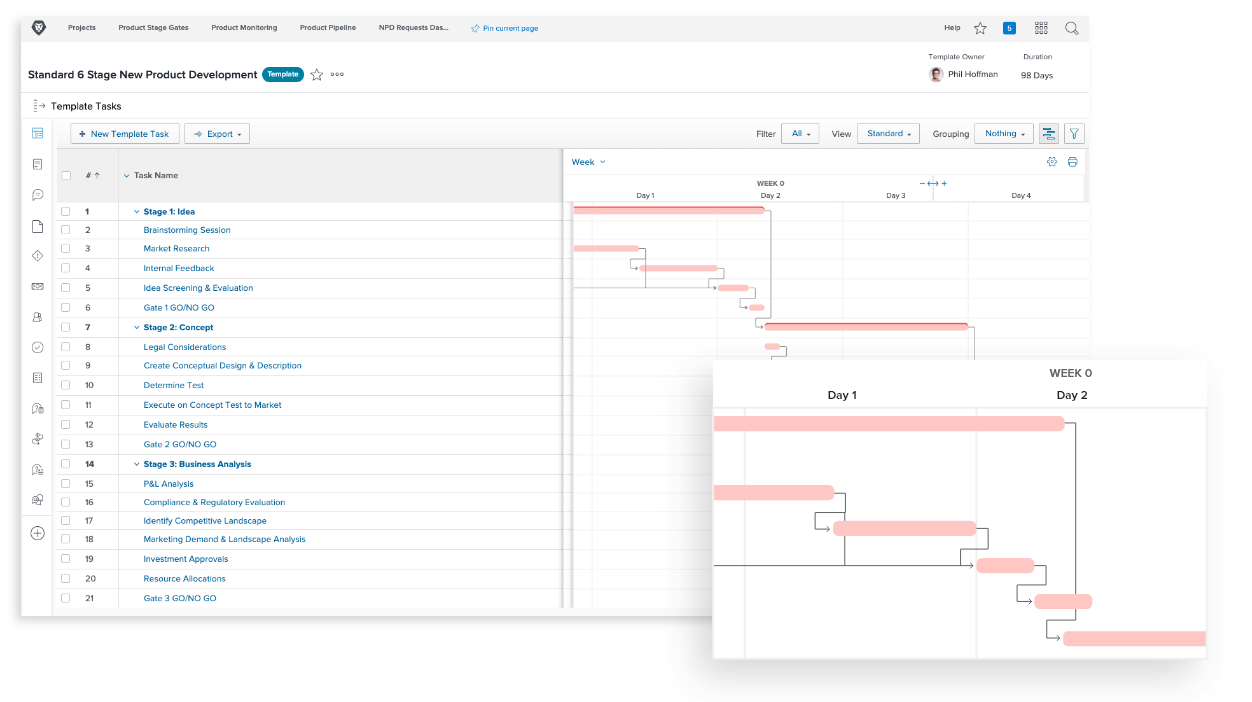Open the Export dropdown button
This screenshot has height=702, width=1252.
point(217,134)
